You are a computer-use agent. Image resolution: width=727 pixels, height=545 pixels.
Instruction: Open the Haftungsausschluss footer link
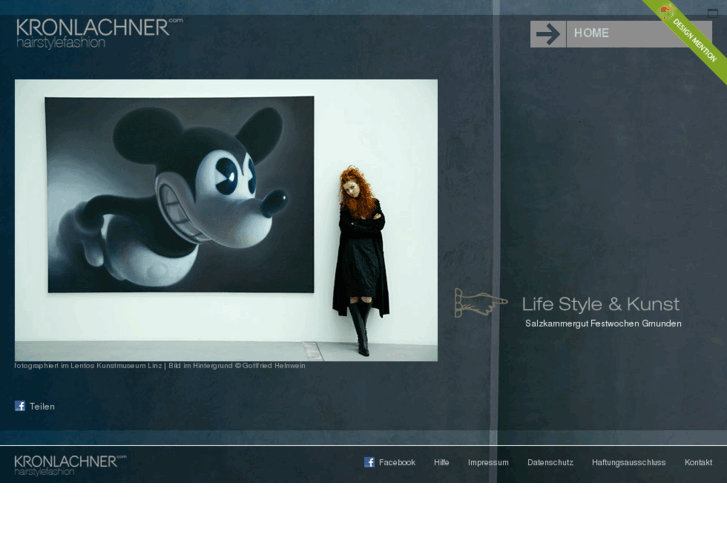coord(629,462)
